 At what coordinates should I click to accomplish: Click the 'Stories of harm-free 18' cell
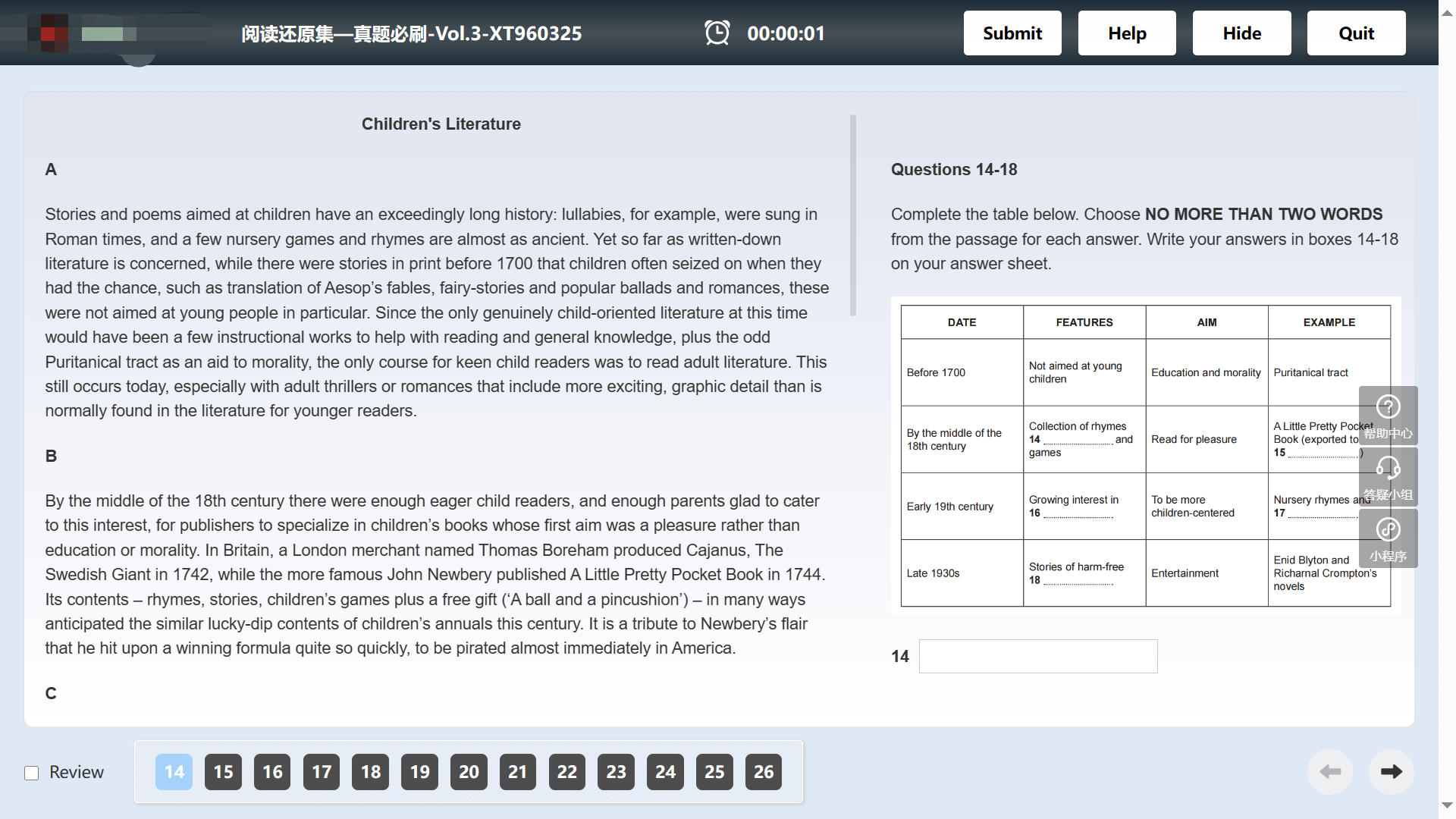point(1084,573)
